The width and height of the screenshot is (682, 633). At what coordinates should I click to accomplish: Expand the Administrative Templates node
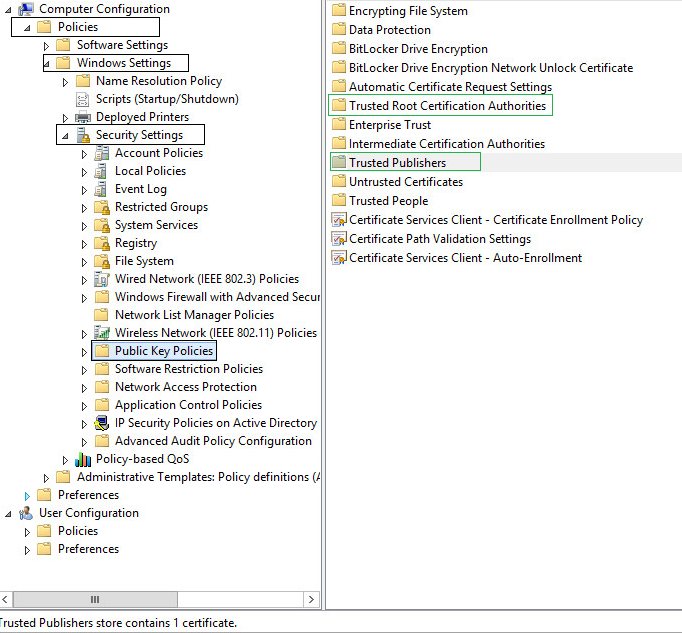click(x=46, y=477)
